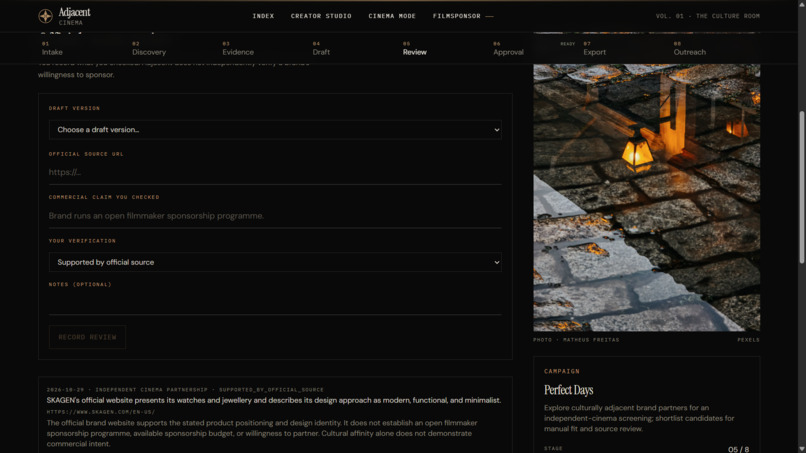Click the CAMPAIGN heading label
The width and height of the screenshot is (806, 453).
tap(562, 371)
